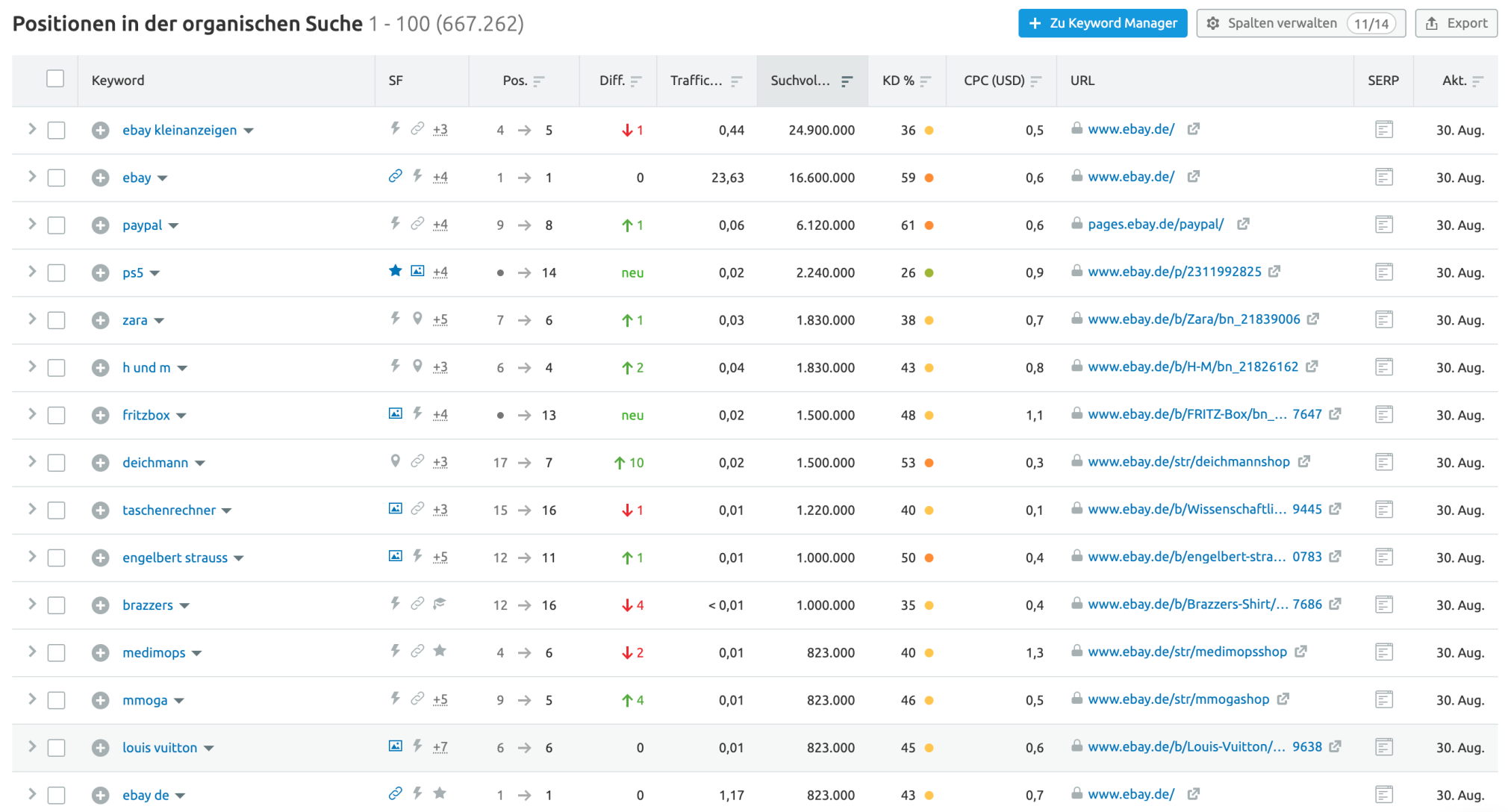Add mmoga keyword via plus icon
The width and height of the screenshot is (1508, 812).
(101, 700)
